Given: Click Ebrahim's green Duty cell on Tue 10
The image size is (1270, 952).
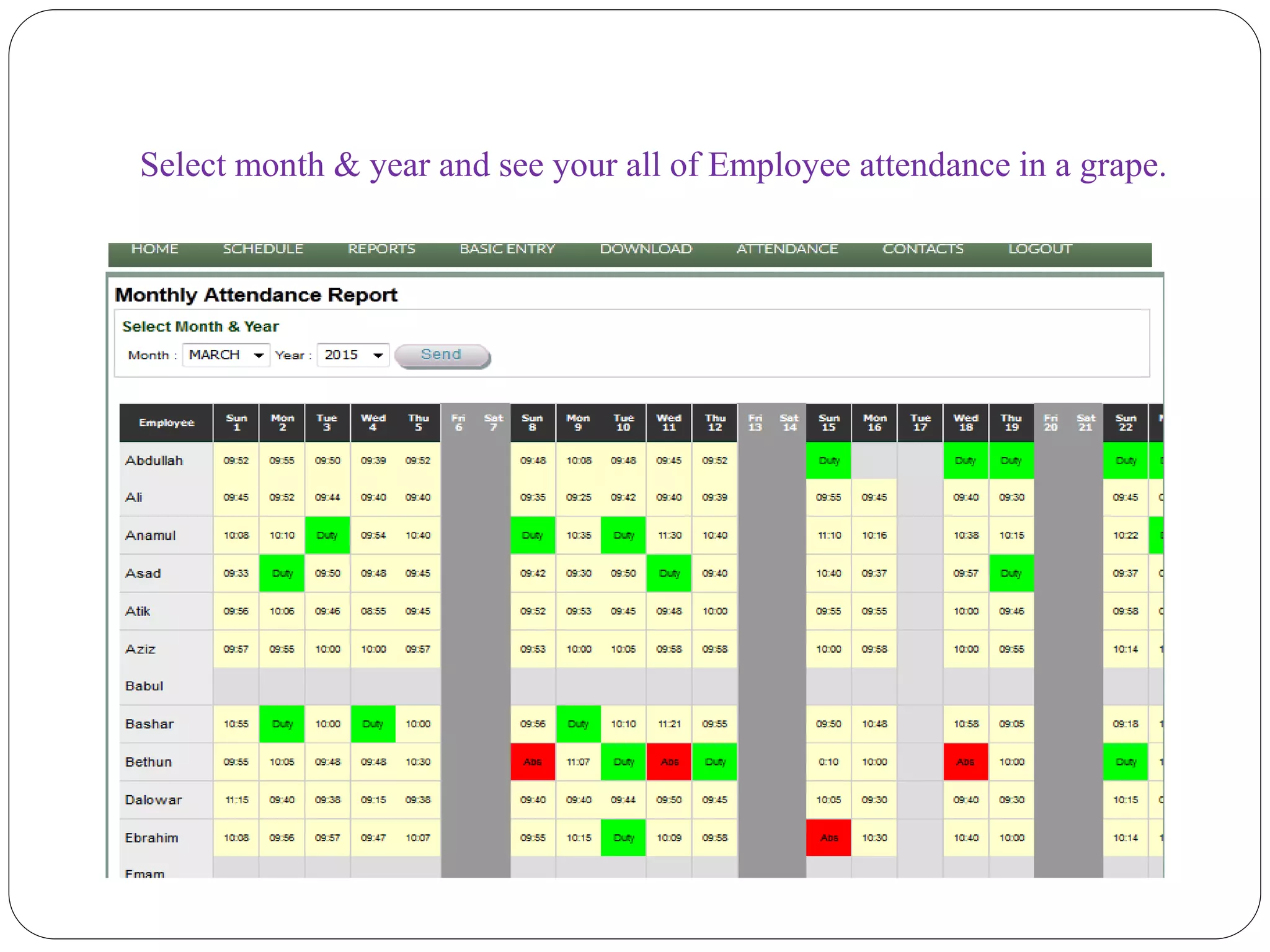Looking at the screenshot, I should 623,838.
